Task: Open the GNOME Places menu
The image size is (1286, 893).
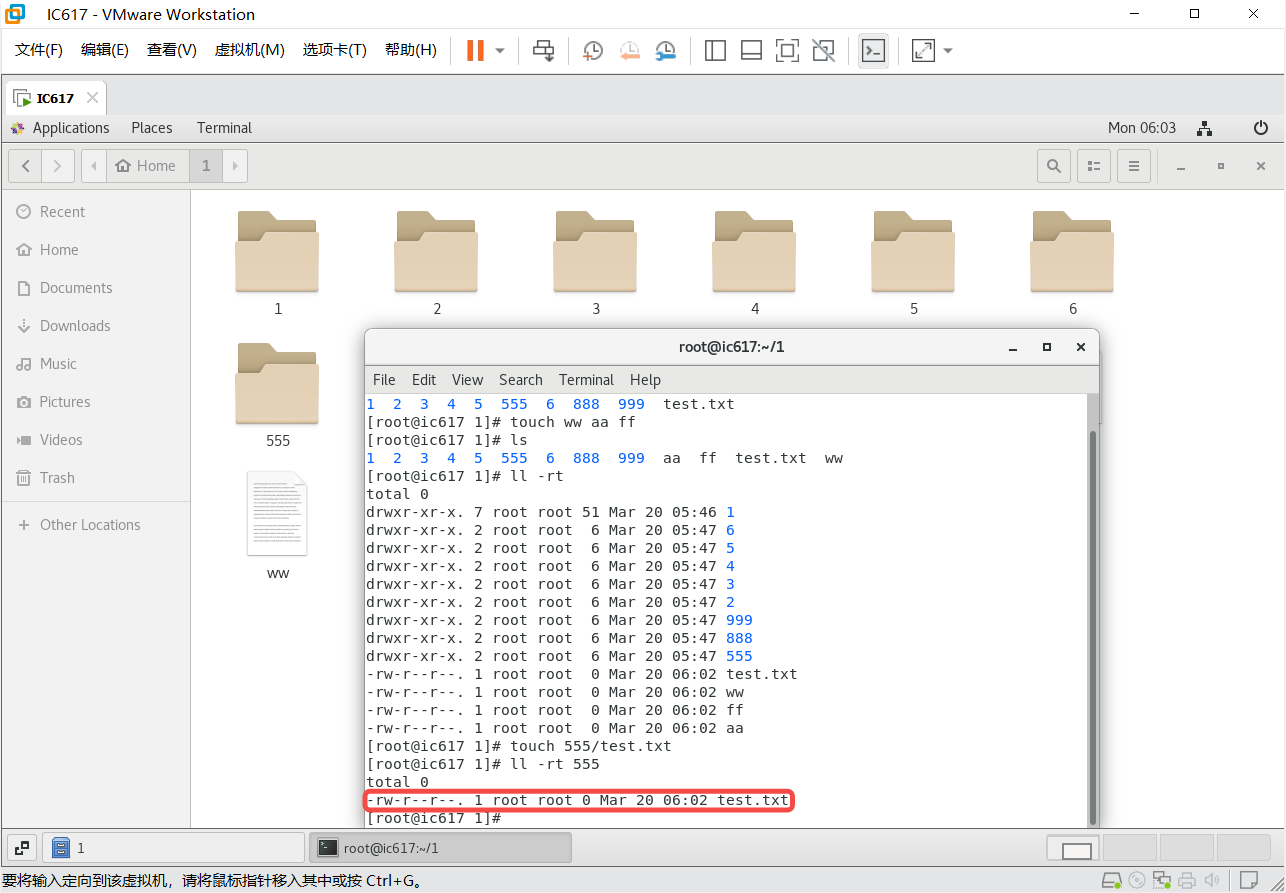Action: click(x=152, y=128)
